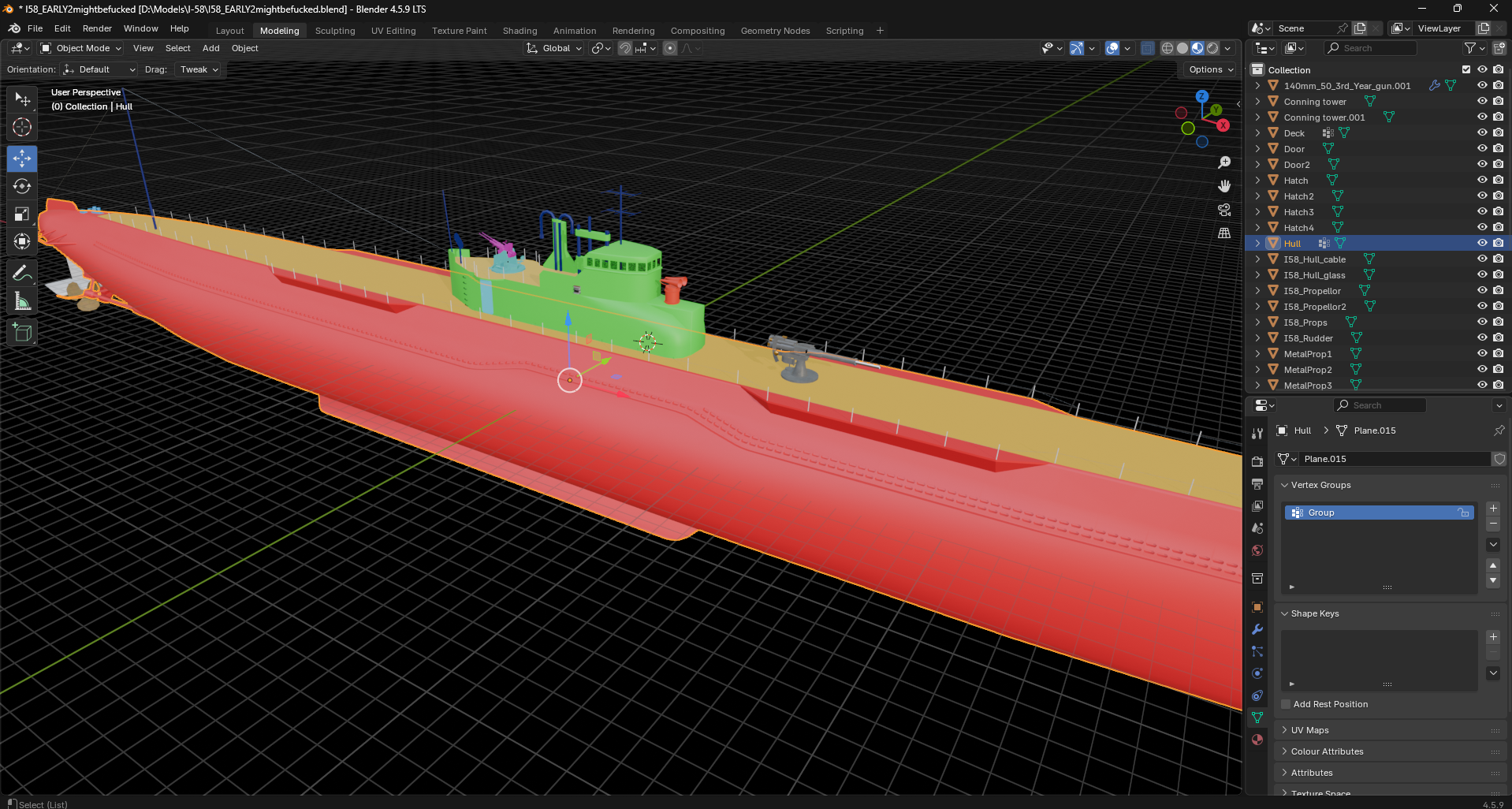This screenshot has width=1512, height=809.
Task: Open the Material properties tab
Action: [x=1257, y=740]
